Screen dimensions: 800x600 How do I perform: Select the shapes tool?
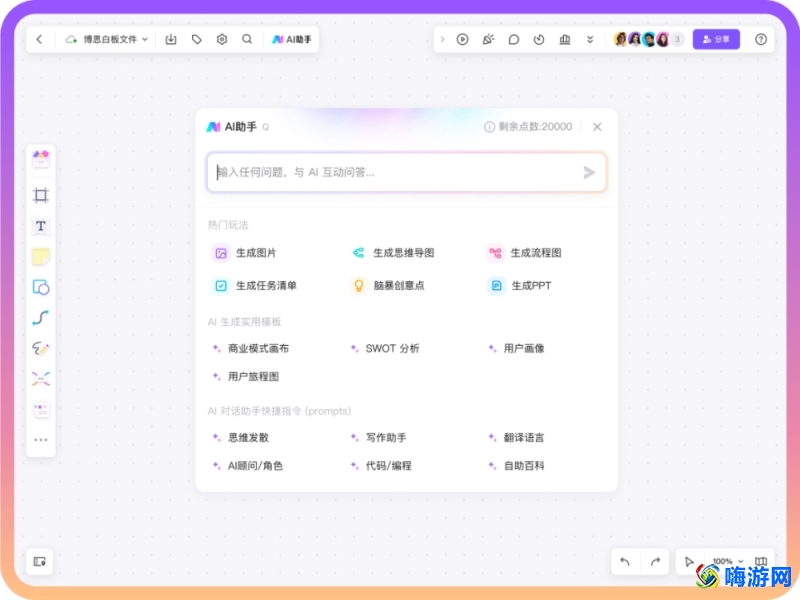[41, 287]
